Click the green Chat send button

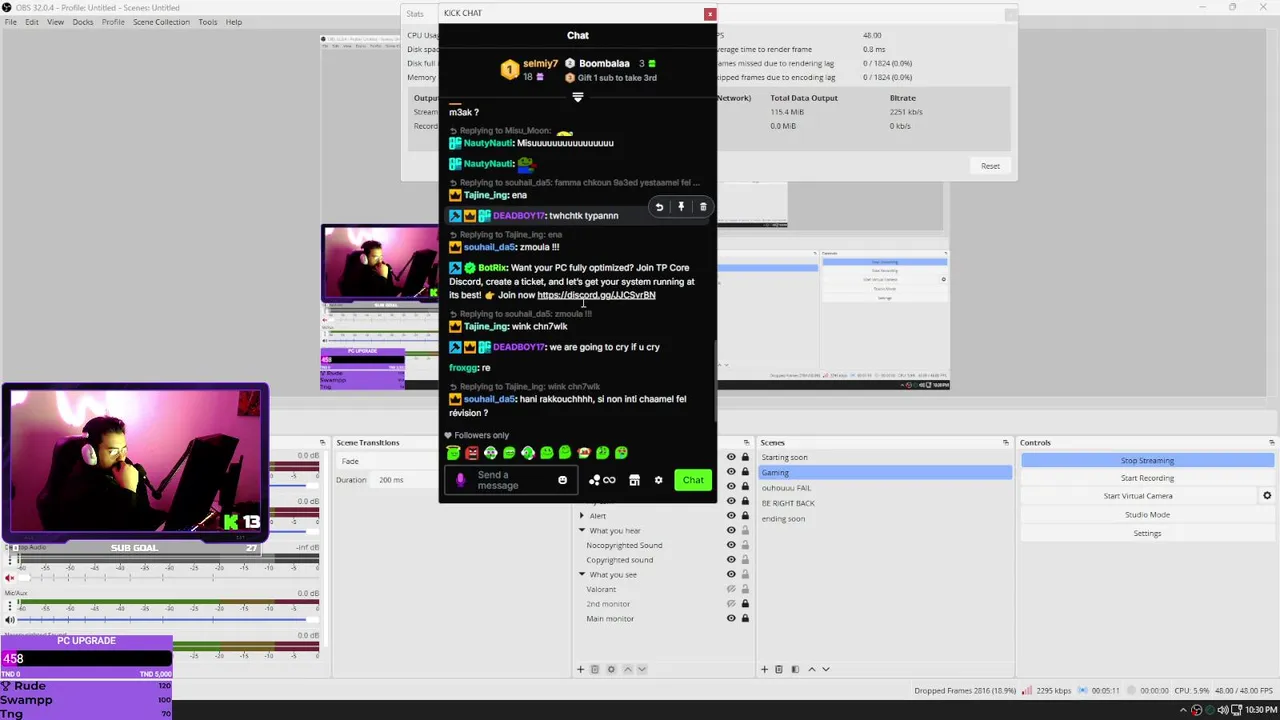tap(693, 480)
